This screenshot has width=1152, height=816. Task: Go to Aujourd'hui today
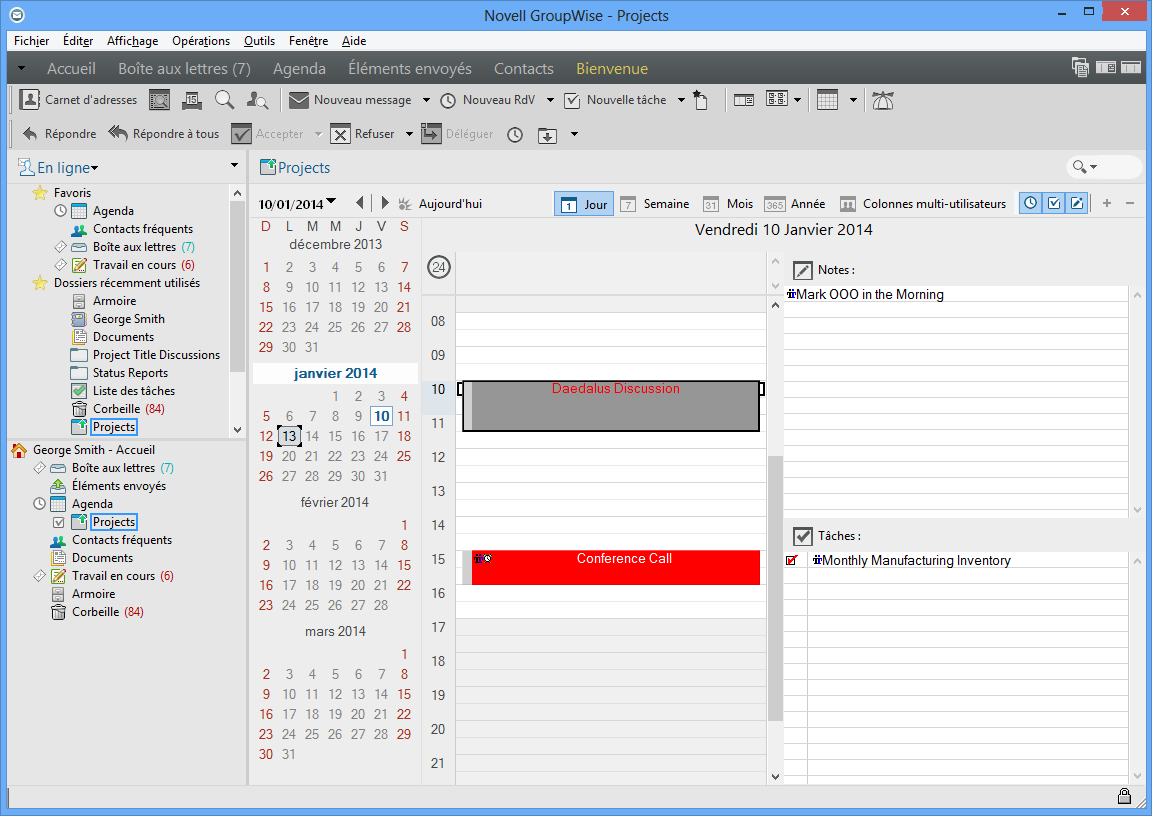click(442, 204)
